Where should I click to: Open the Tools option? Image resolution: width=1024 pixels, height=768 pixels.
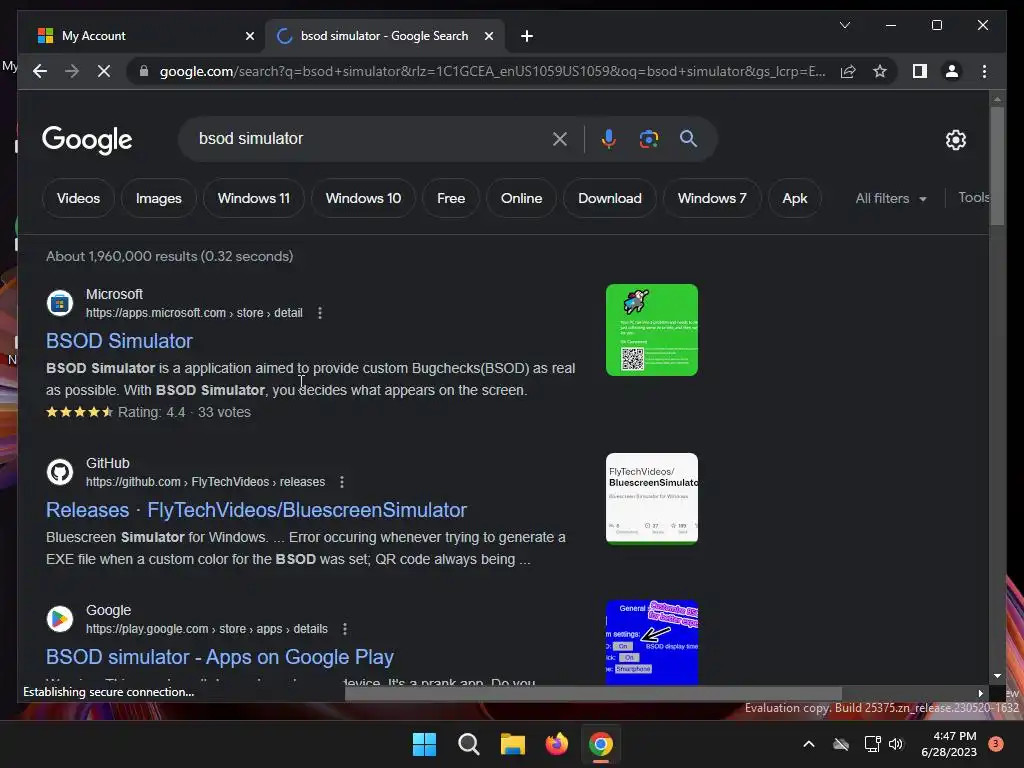click(974, 197)
